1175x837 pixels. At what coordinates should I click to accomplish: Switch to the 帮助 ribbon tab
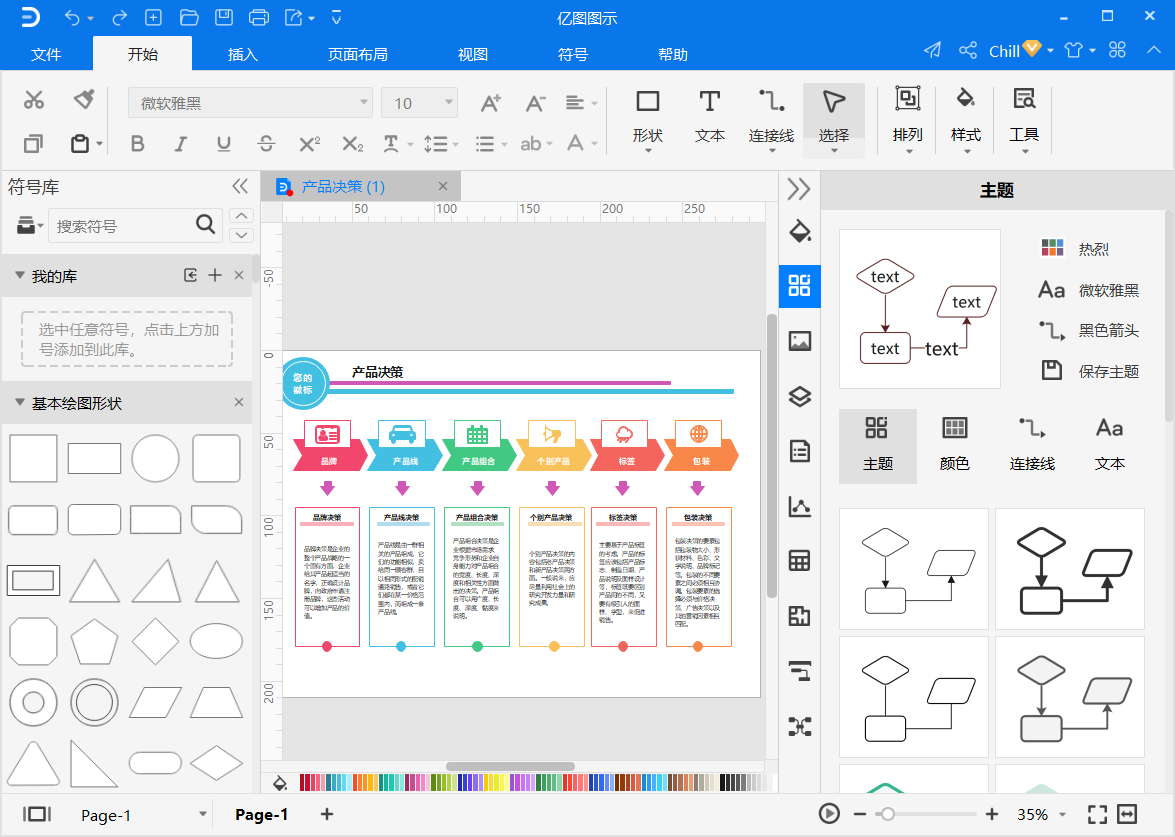pyautogui.click(x=672, y=54)
